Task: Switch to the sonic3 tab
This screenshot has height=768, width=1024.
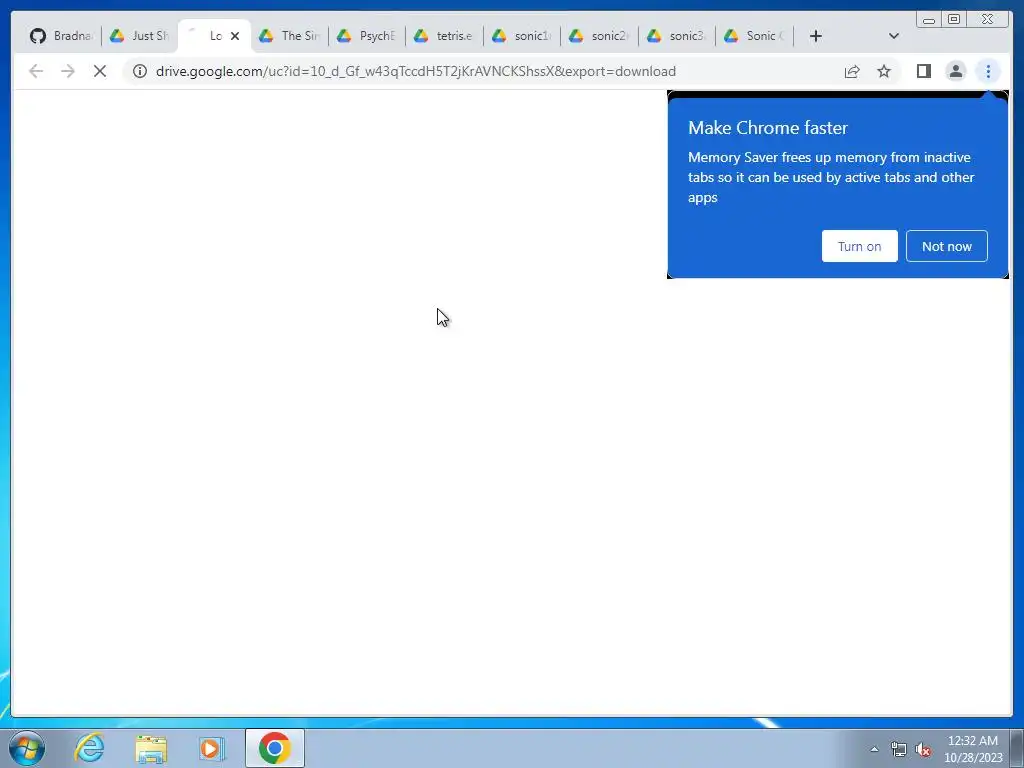Action: coord(677,36)
